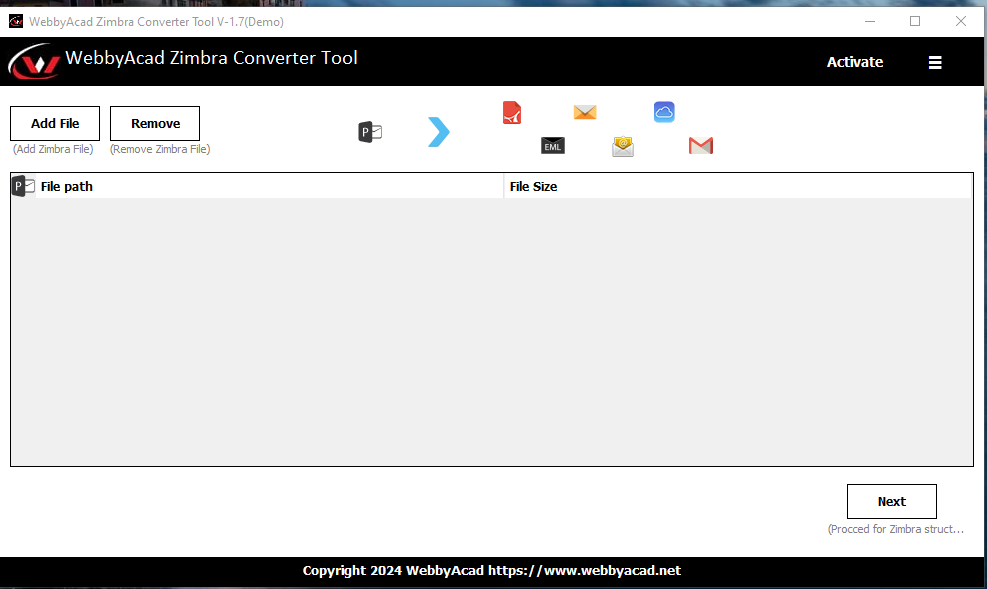
Task: Click the Gmail icon
Action: 701,146
